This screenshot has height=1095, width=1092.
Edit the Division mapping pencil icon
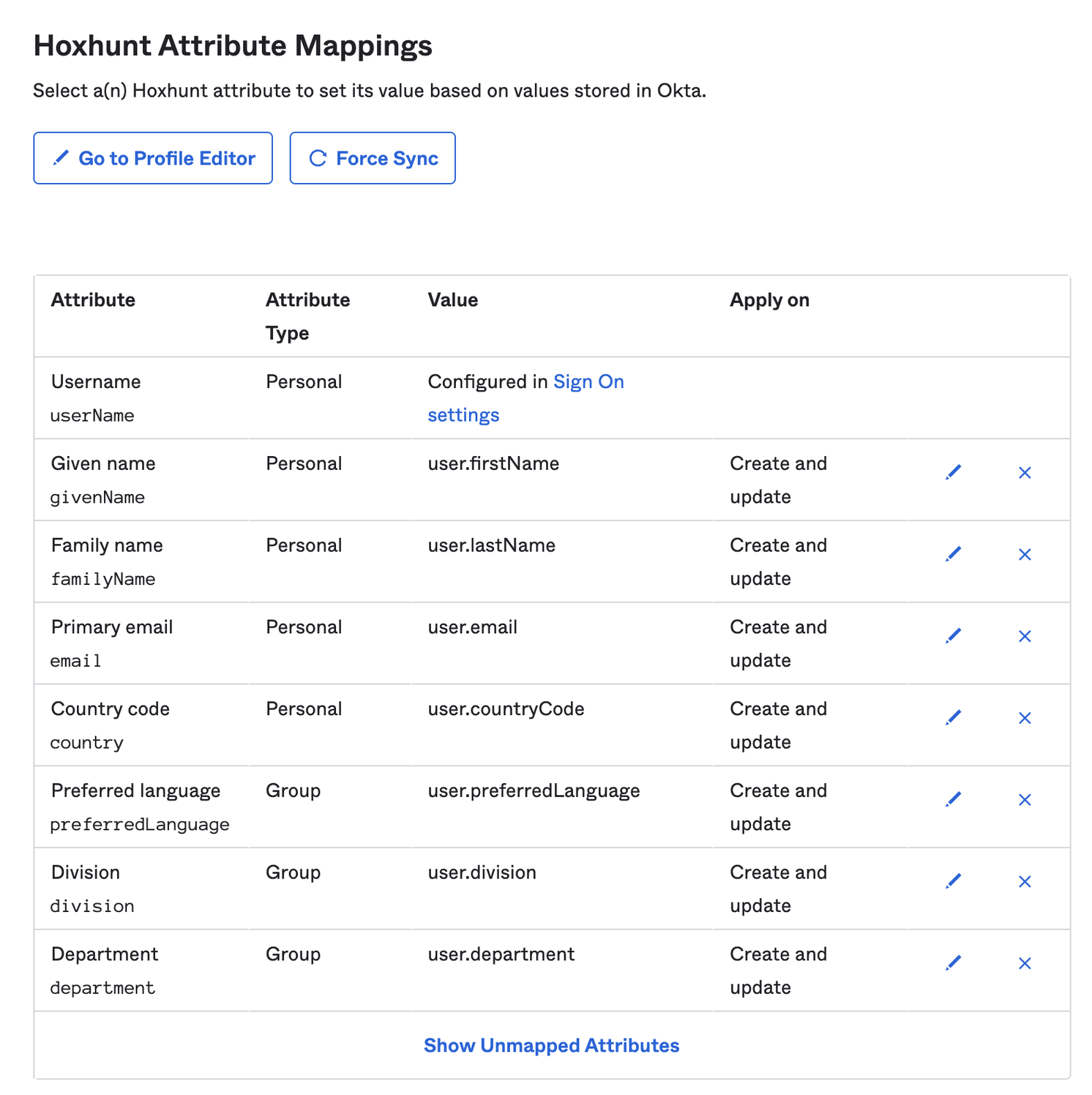(x=953, y=881)
